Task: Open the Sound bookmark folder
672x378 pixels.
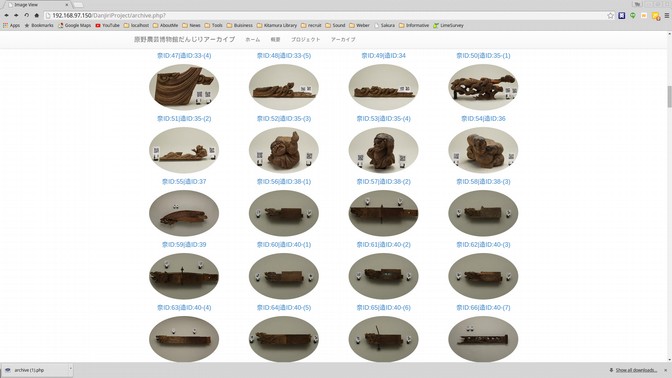Action: (x=335, y=25)
